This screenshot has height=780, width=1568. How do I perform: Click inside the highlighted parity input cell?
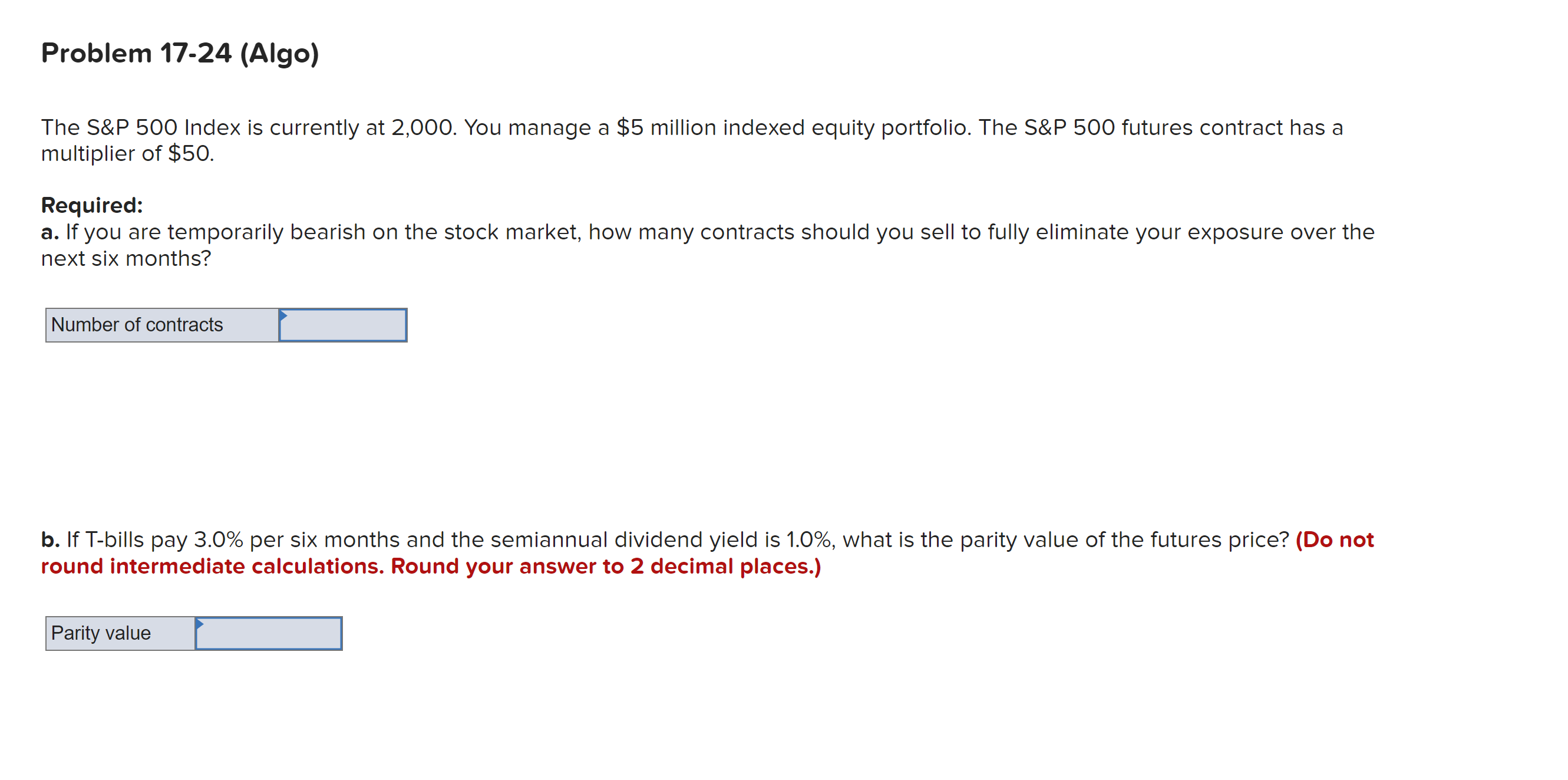(269, 633)
